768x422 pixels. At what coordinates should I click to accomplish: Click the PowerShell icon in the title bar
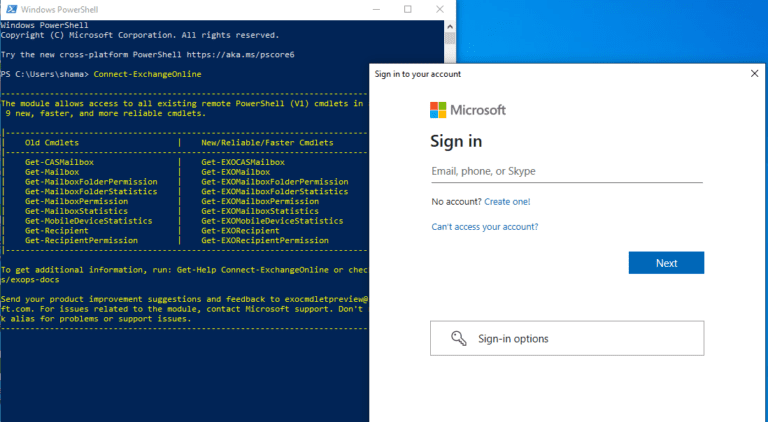pos(9,9)
